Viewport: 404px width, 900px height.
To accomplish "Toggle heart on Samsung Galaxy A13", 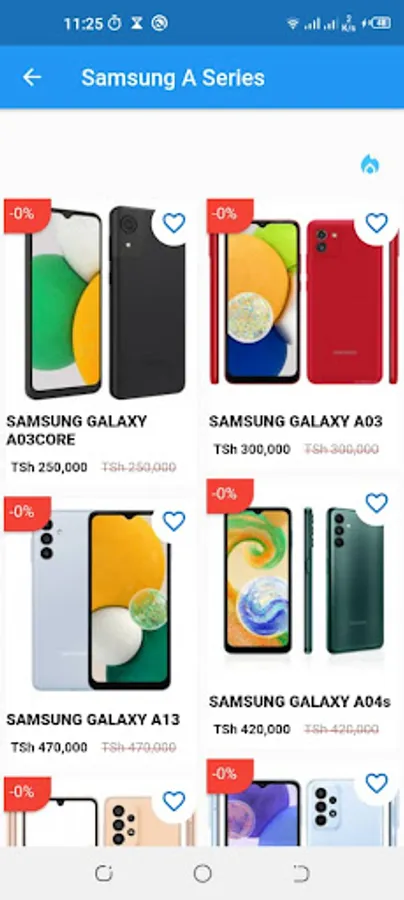I will pyautogui.click(x=174, y=521).
